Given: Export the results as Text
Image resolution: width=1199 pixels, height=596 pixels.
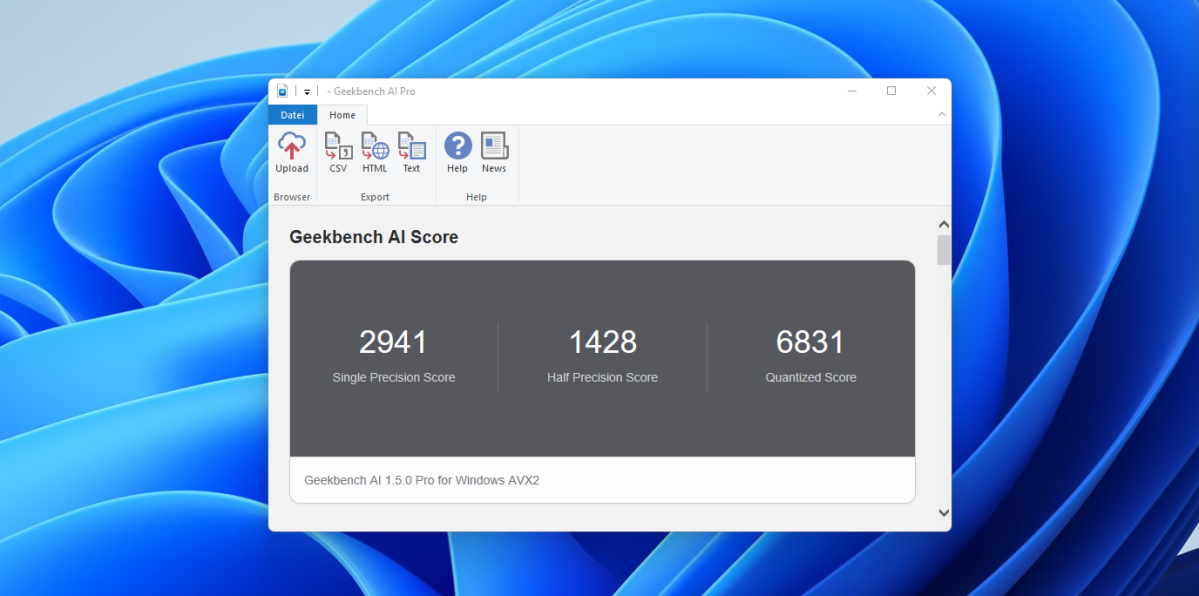Looking at the screenshot, I should [x=411, y=151].
